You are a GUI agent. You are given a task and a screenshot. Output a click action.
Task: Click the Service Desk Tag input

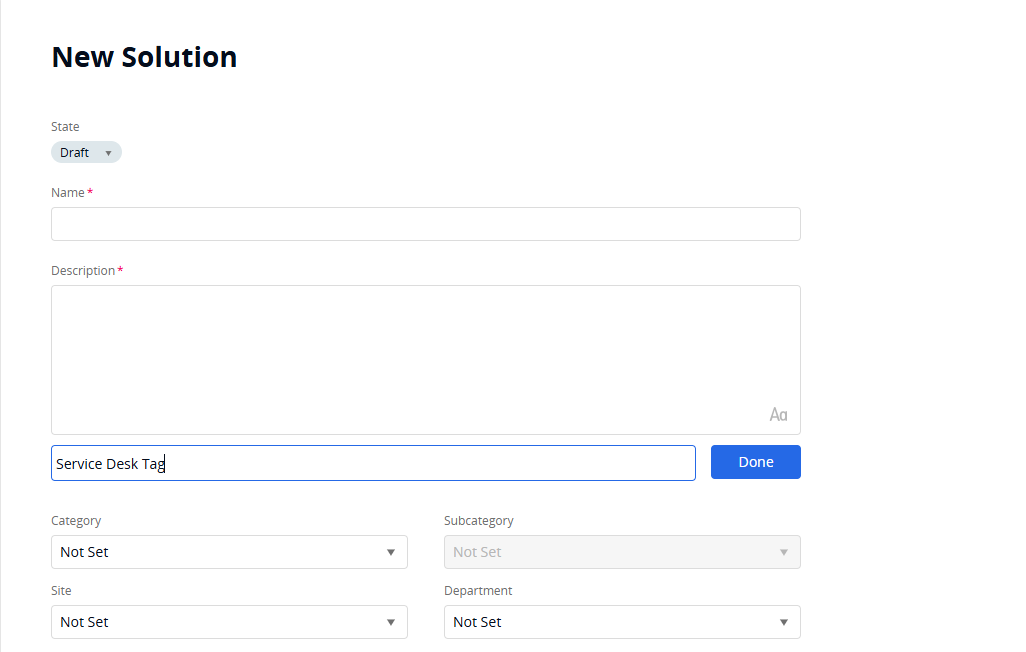pos(373,463)
